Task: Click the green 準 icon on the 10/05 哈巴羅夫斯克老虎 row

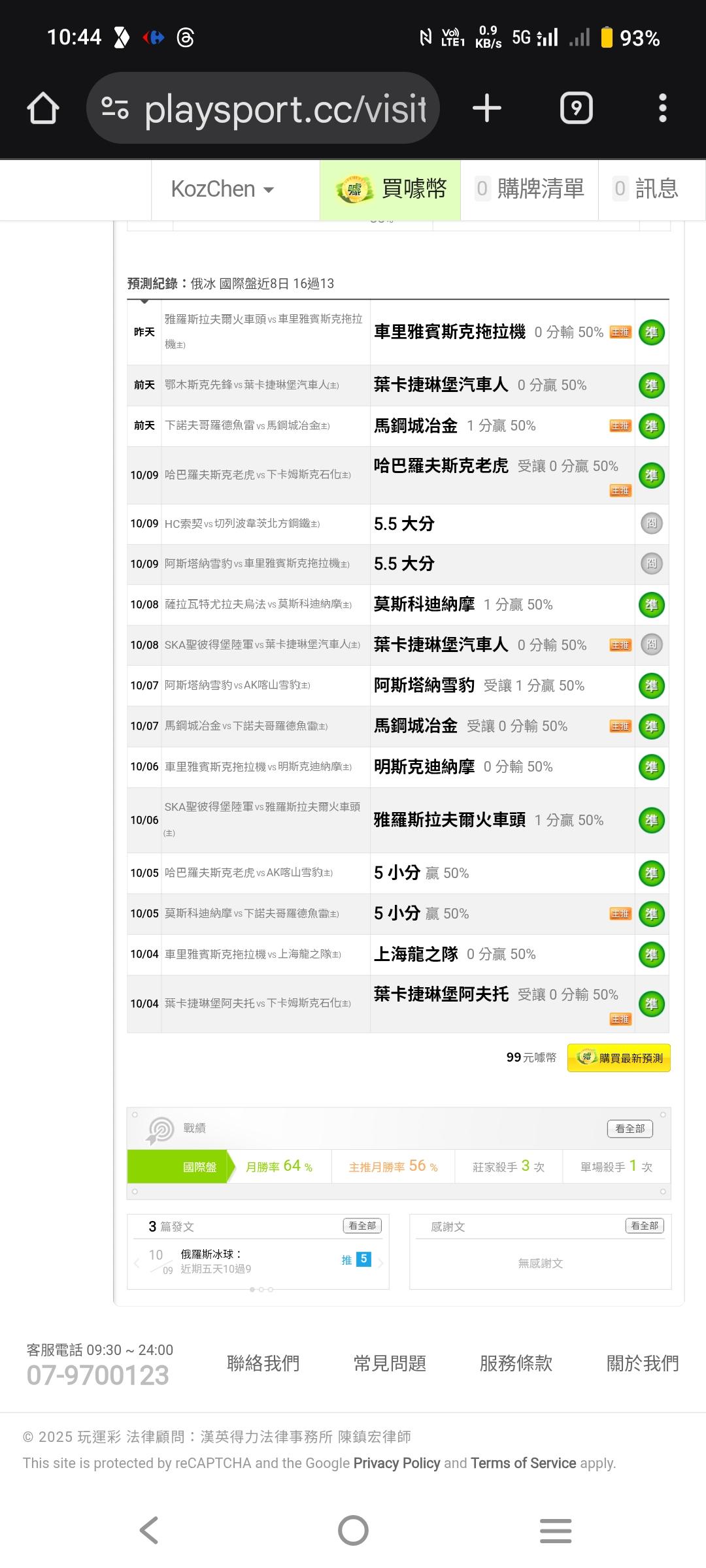Action: click(x=652, y=874)
